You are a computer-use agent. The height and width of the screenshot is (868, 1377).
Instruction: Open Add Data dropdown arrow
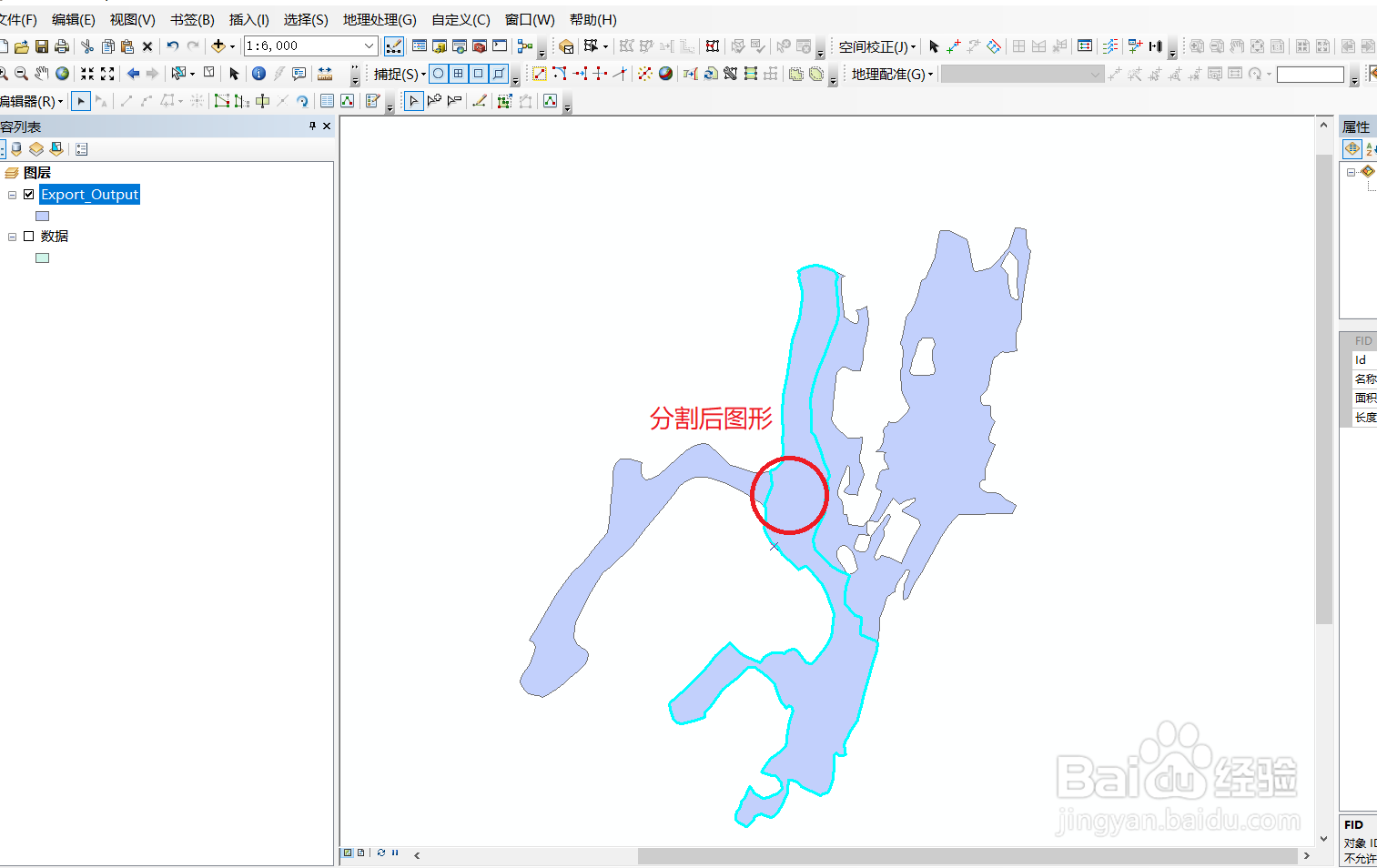click(232, 46)
